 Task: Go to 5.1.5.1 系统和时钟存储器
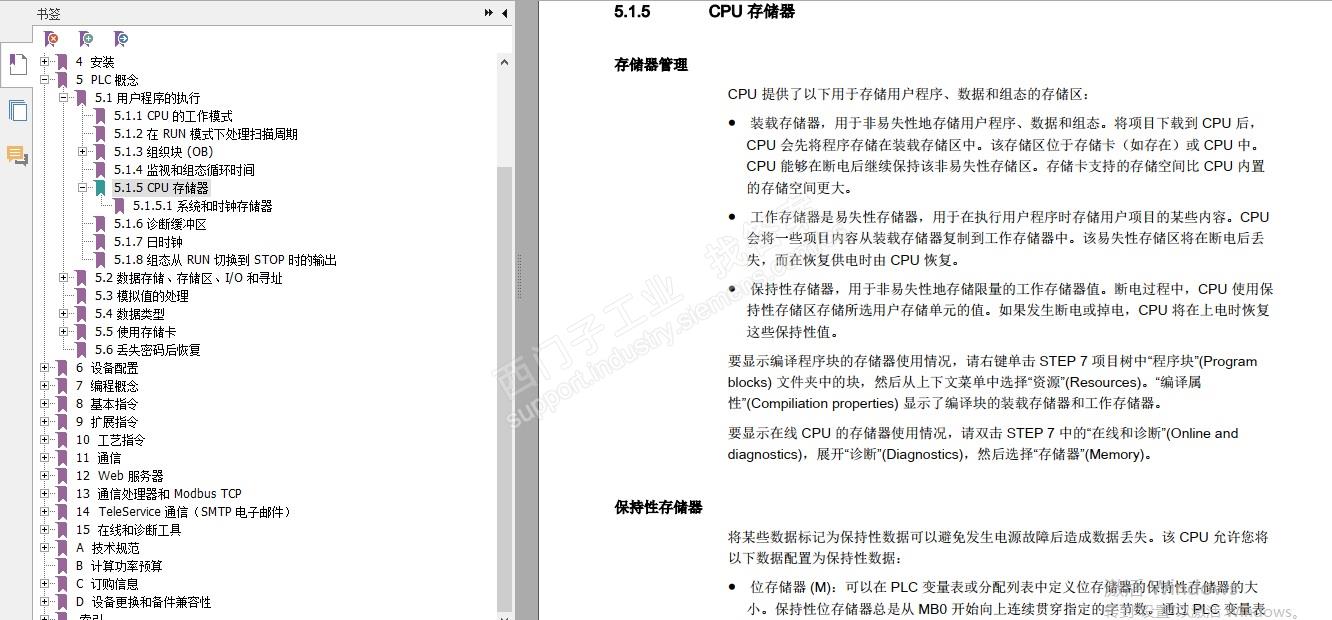(x=202, y=206)
